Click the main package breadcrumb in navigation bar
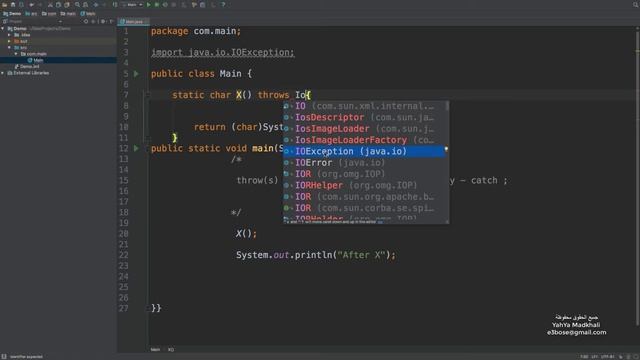Viewport: 640px width, 360px height. [x=68, y=13]
